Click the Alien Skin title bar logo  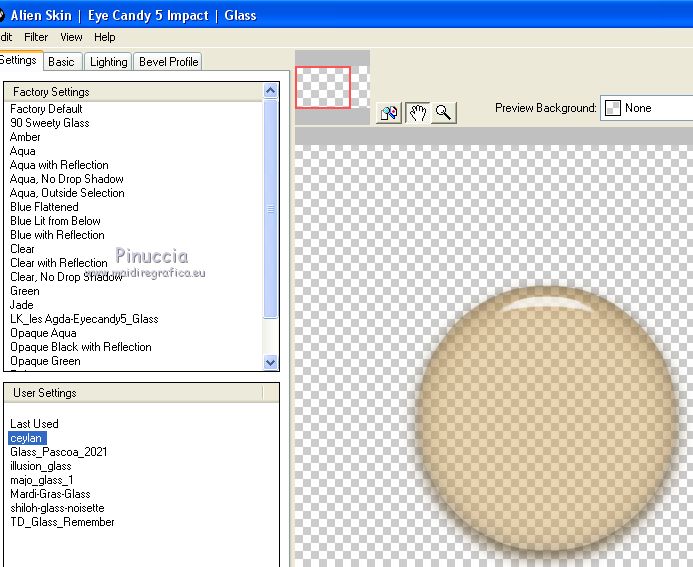pos(1,15)
